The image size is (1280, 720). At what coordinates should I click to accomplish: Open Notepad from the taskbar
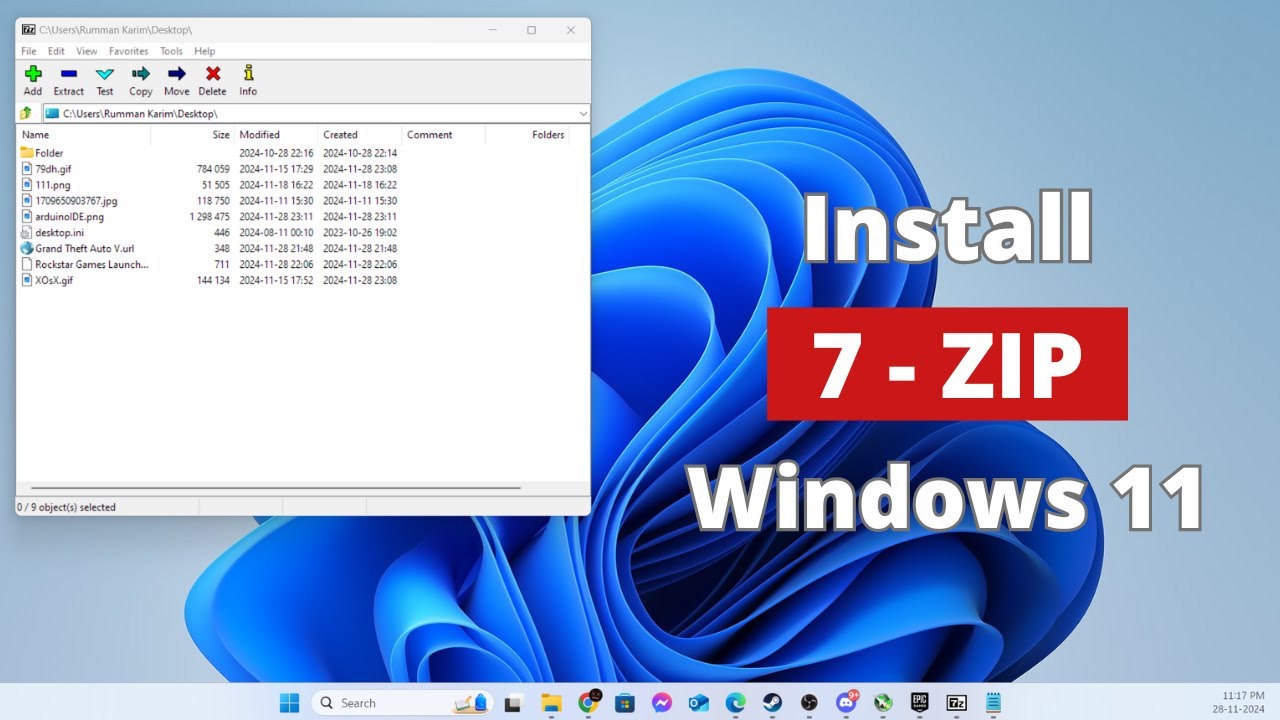993,703
